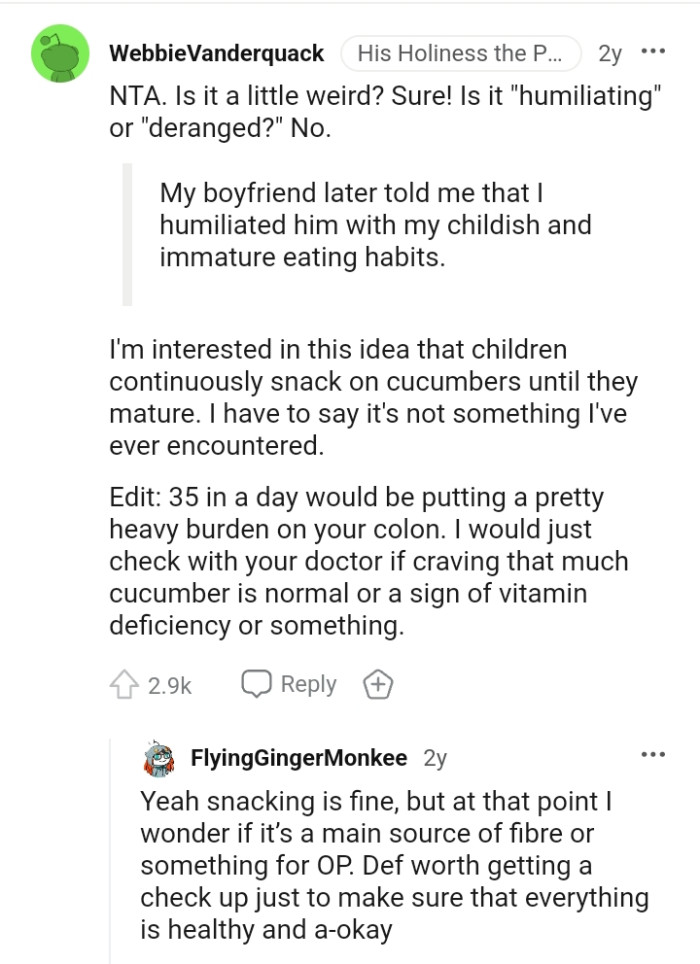Screen dimensions: 700x964
Task: Open the reply speech bubble icon
Action: (259, 684)
